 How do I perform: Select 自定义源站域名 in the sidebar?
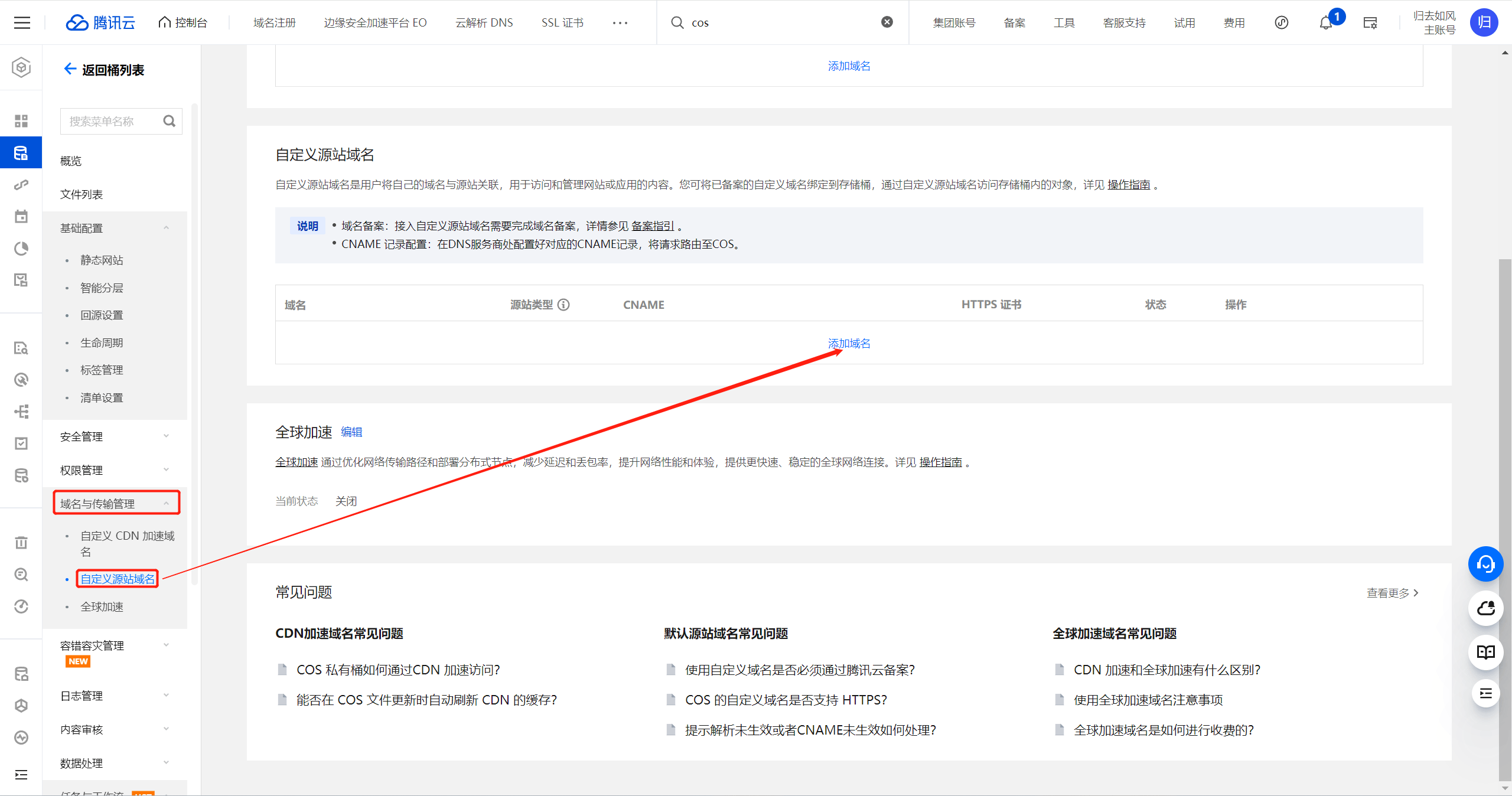tap(118, 579)
